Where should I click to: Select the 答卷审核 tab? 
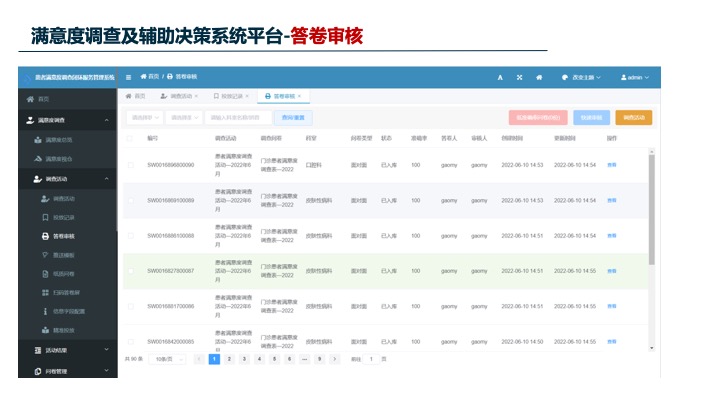pos(283,96)
